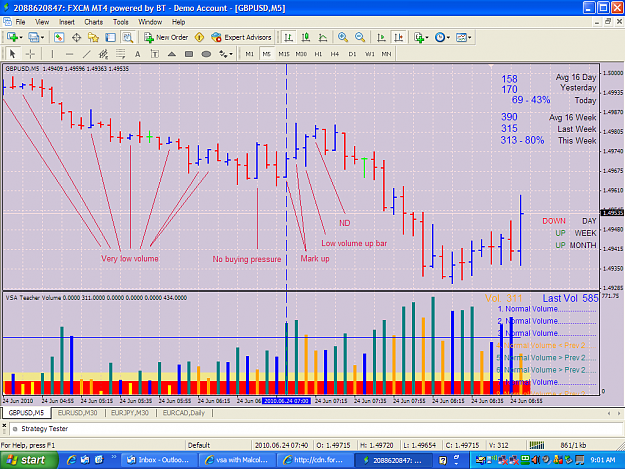
Task: Select the equidistant channel tool
Action: point(104,54)
